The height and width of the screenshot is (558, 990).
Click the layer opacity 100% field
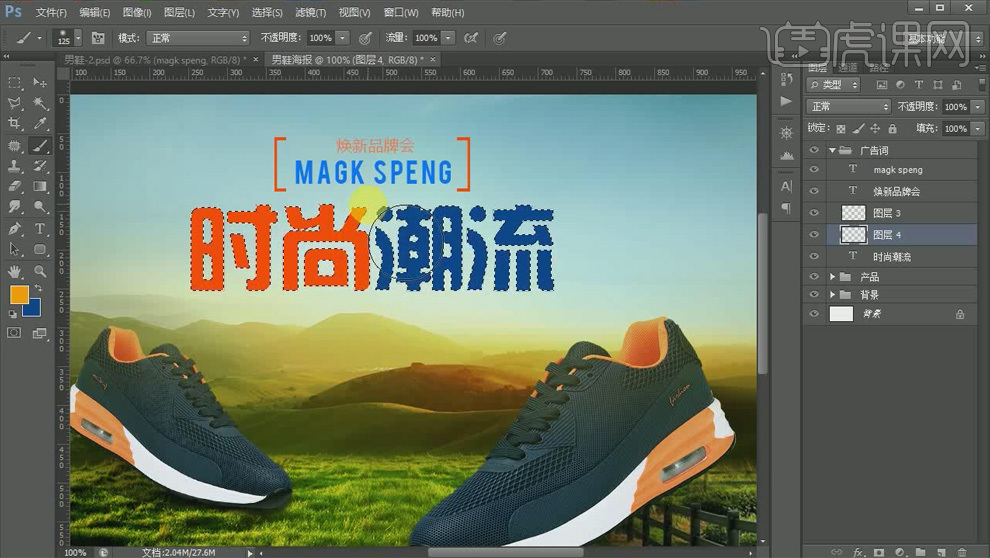(x=956, y=106)
